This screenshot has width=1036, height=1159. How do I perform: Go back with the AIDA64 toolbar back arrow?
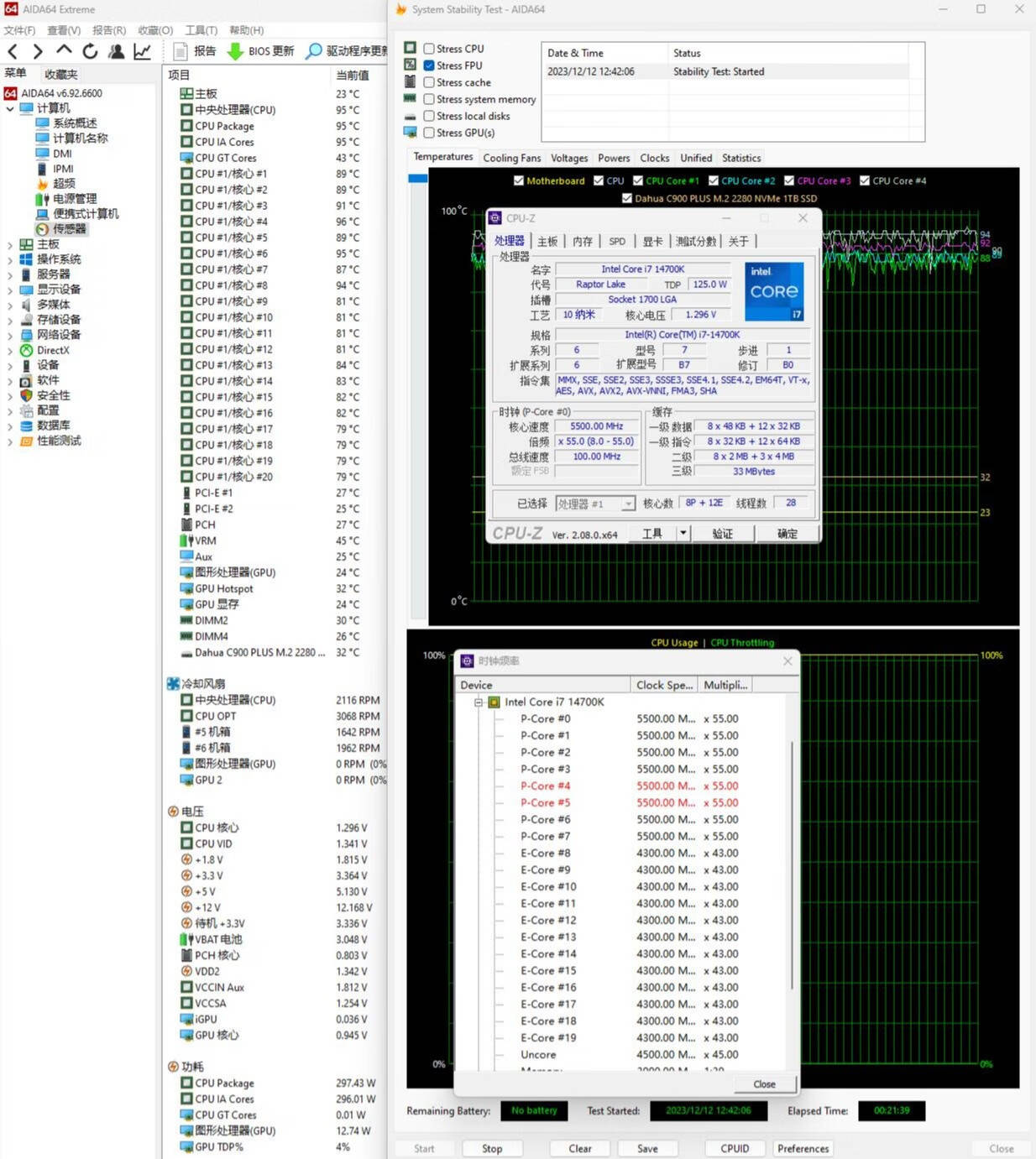pyautogui.click(x=13, y=51)
